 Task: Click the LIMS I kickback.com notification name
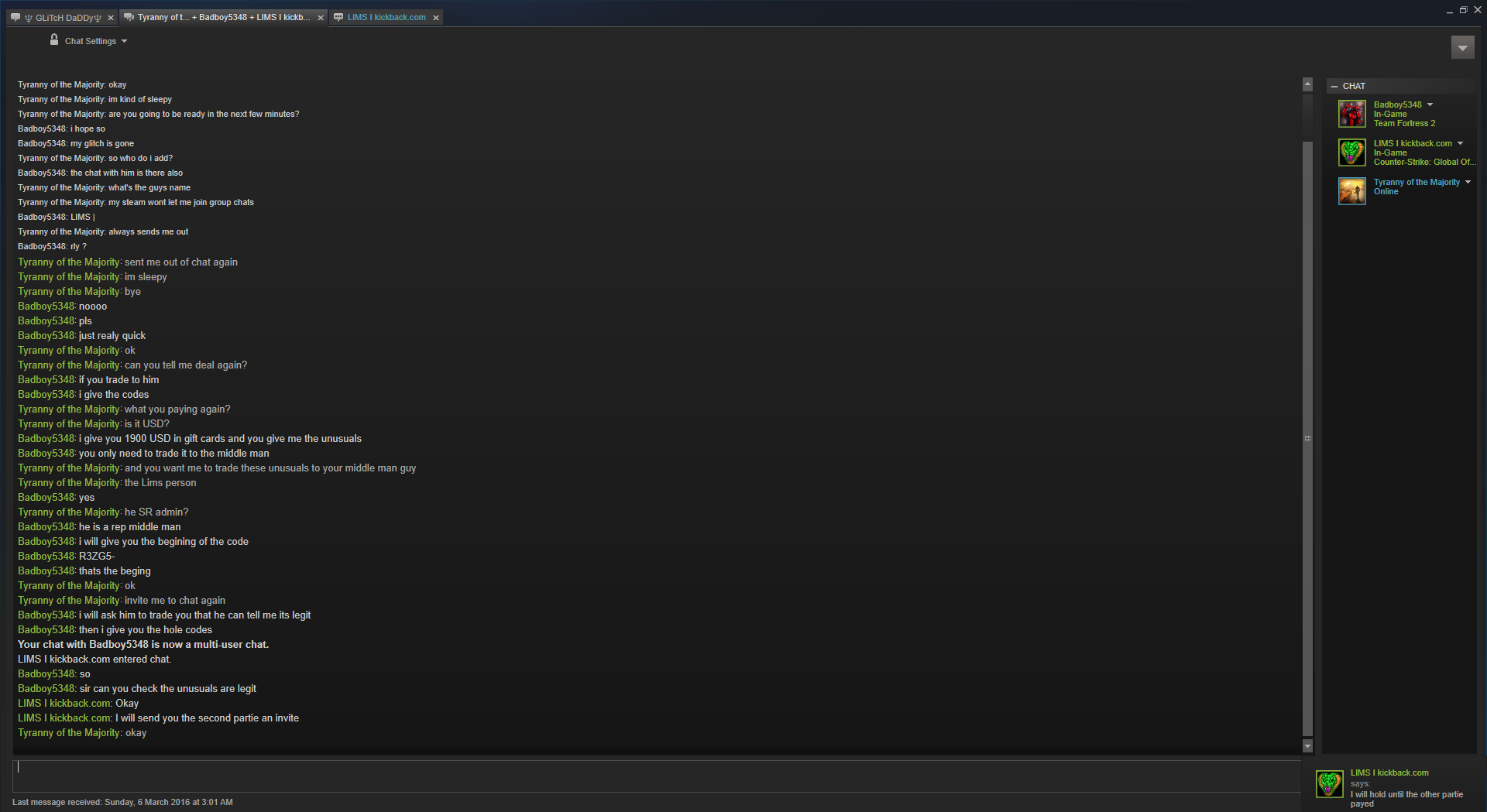pyautogui.click(x=1389, y=773)
